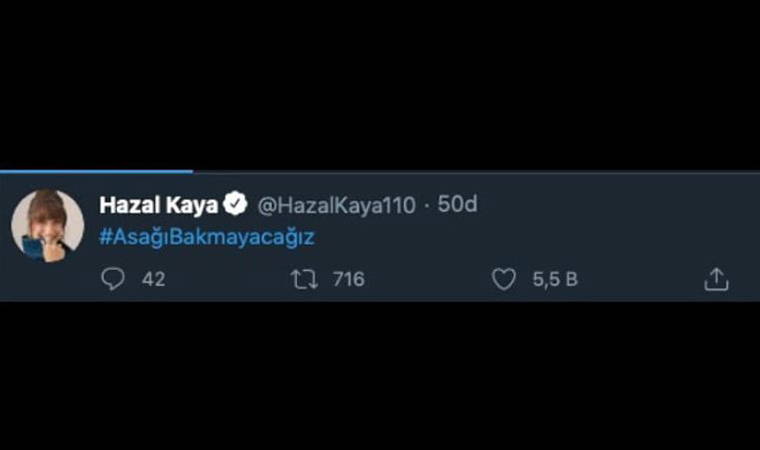This screenshot has height=450, width=760.
Task: Click the like count 5,5 B
Action: click(x=555, y=280)
